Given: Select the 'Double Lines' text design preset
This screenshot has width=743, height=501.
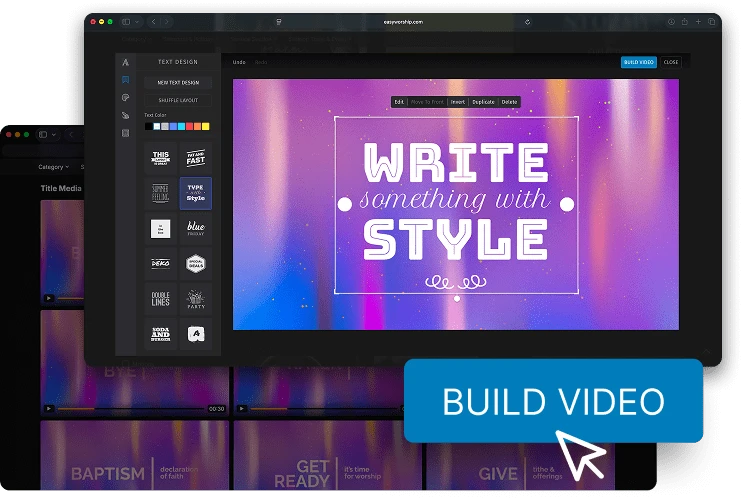Looking at the screenshot, I should tap(161, 299).
